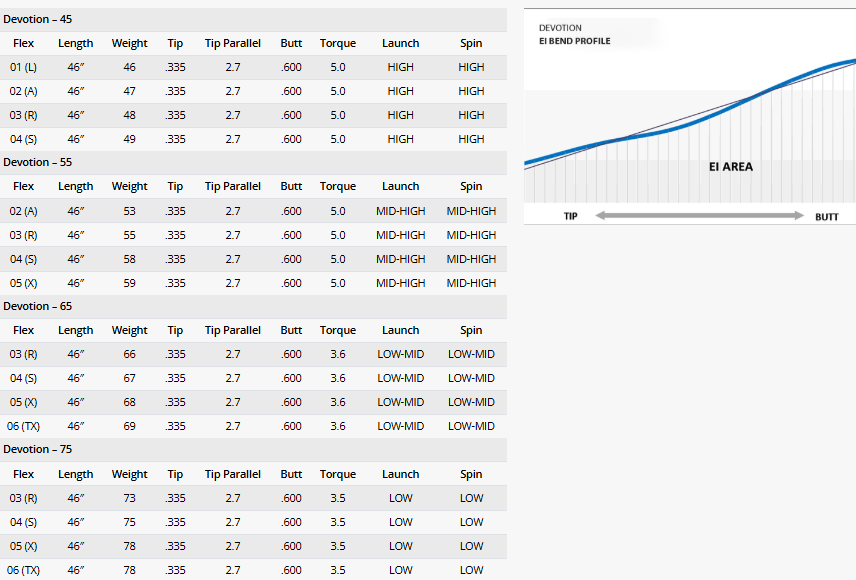
Task: Click tip .335 in the weight 55 row
Action: click(175, 235)
